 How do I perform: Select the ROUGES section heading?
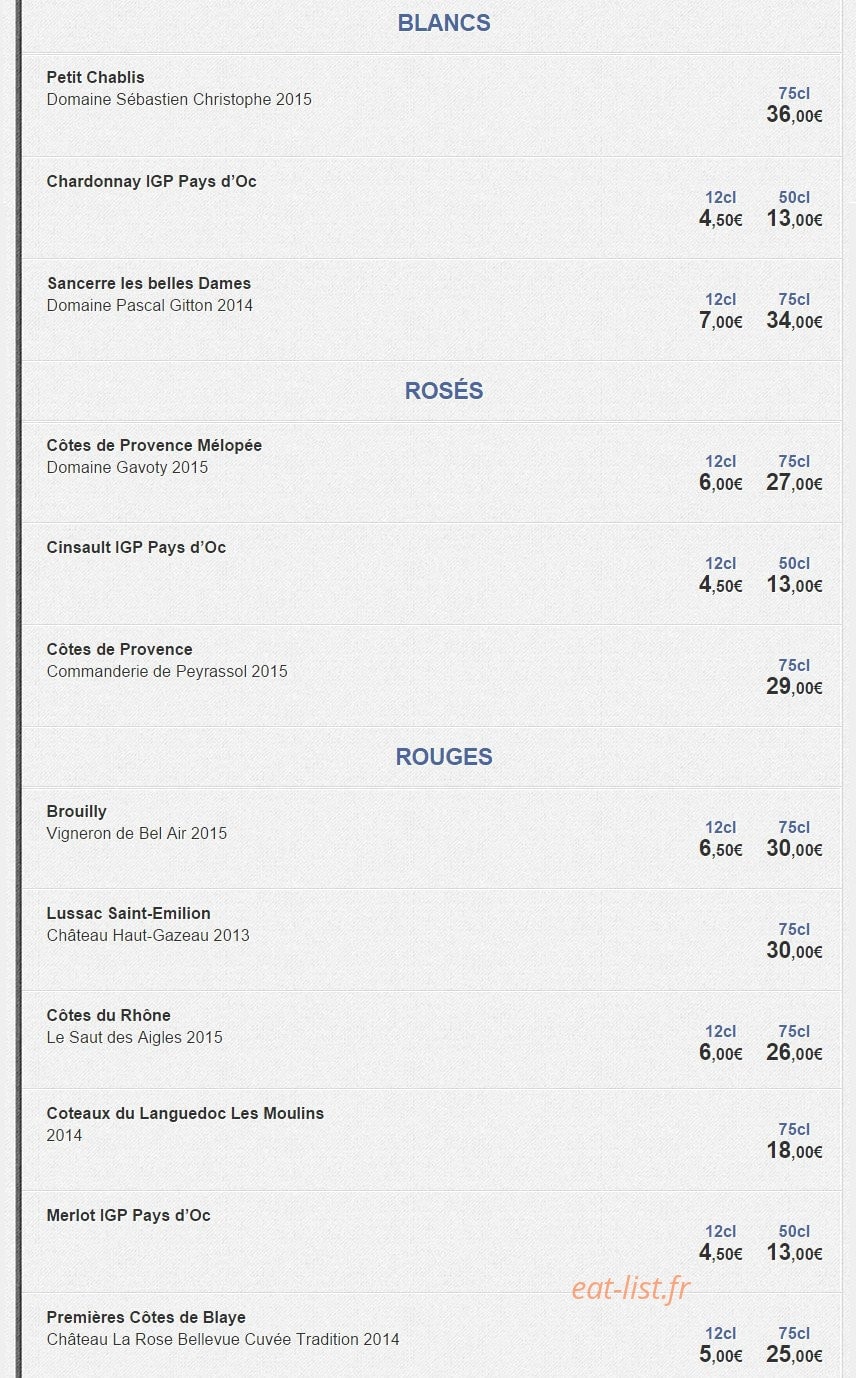click(x=444, y=757)
